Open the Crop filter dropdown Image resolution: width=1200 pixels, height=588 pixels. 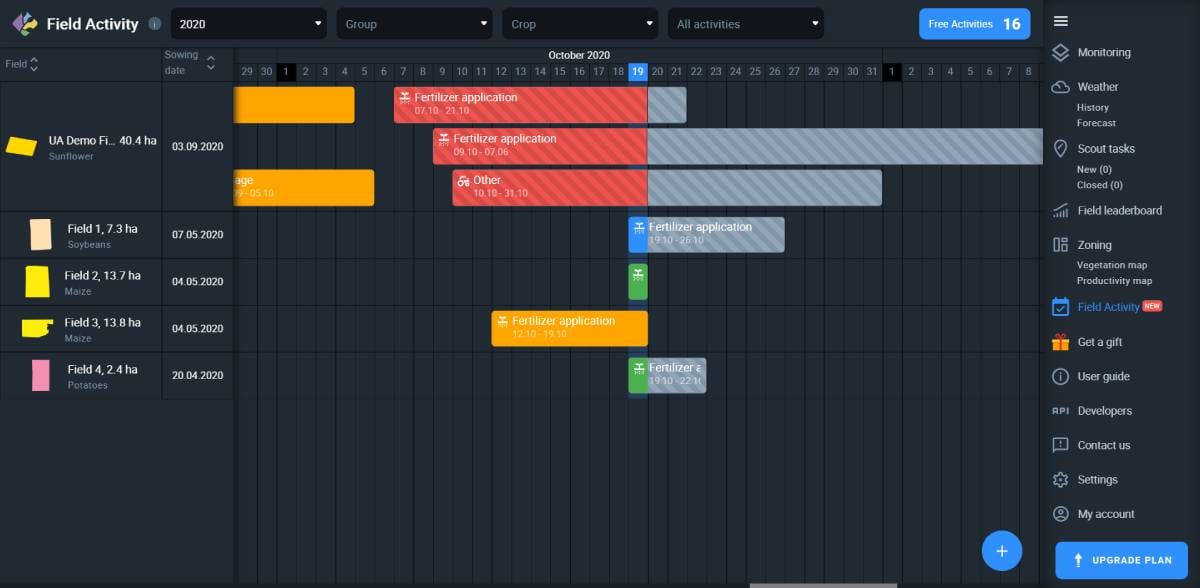(x=580, y=23)
